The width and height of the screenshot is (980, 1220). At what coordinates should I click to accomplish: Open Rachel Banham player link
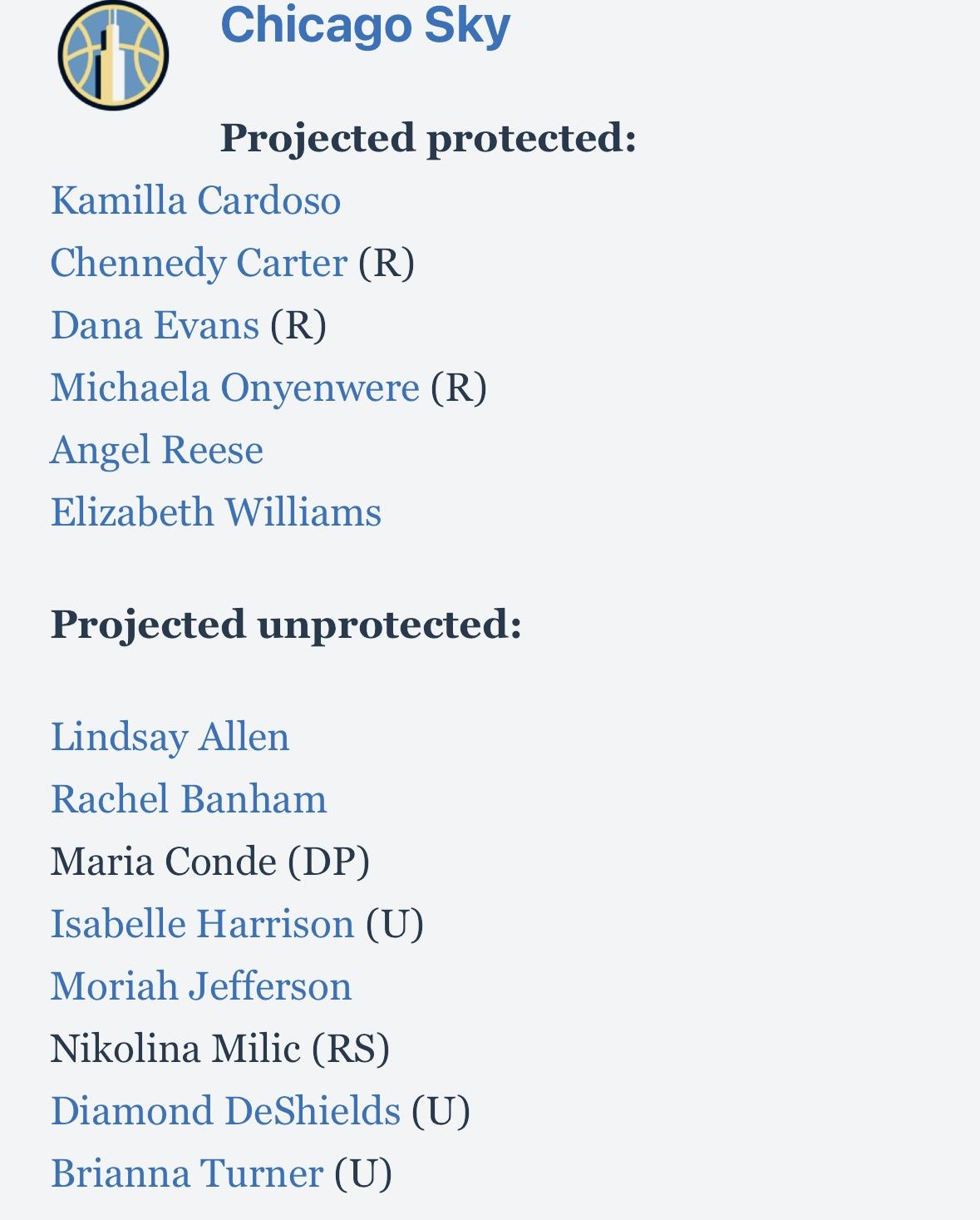click(x=189, y=799)
